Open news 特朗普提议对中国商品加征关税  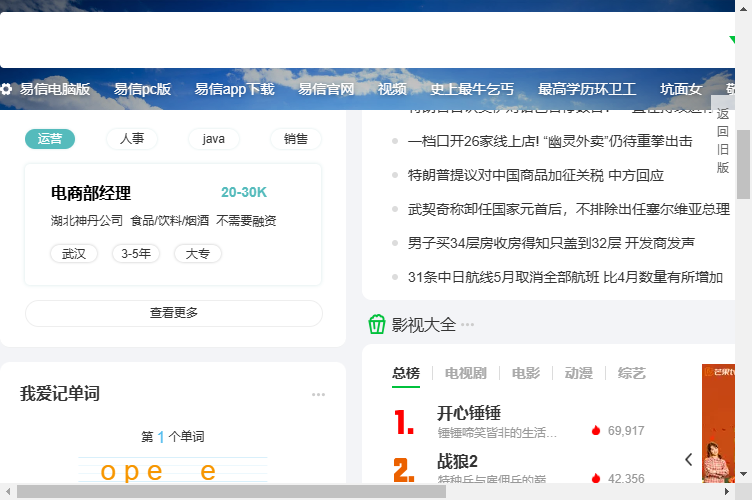pyautogui.click(x=536, y=175)
